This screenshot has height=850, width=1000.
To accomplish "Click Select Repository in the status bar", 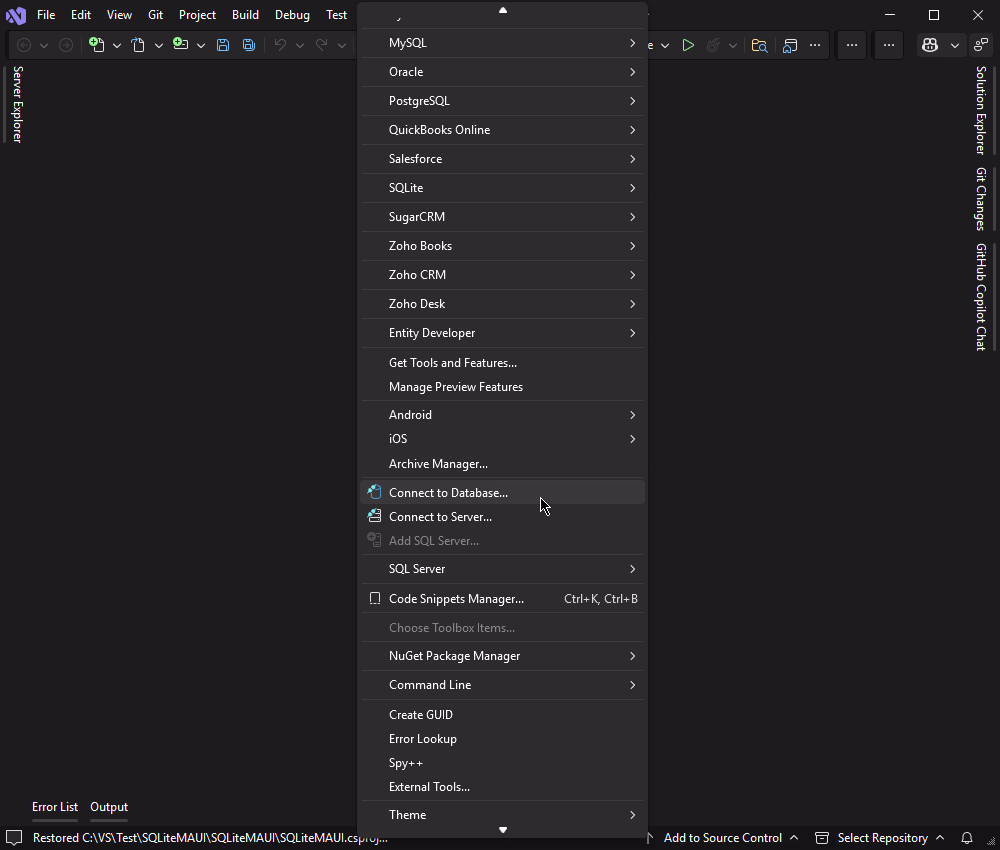I will click(x=884, y=838).
